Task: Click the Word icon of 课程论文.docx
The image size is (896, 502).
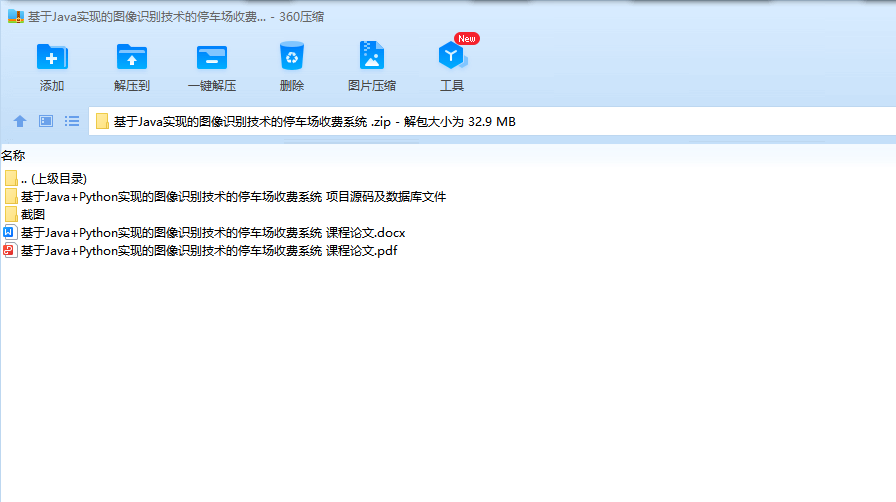Action: pyautogui.click(x=10, y=233)
